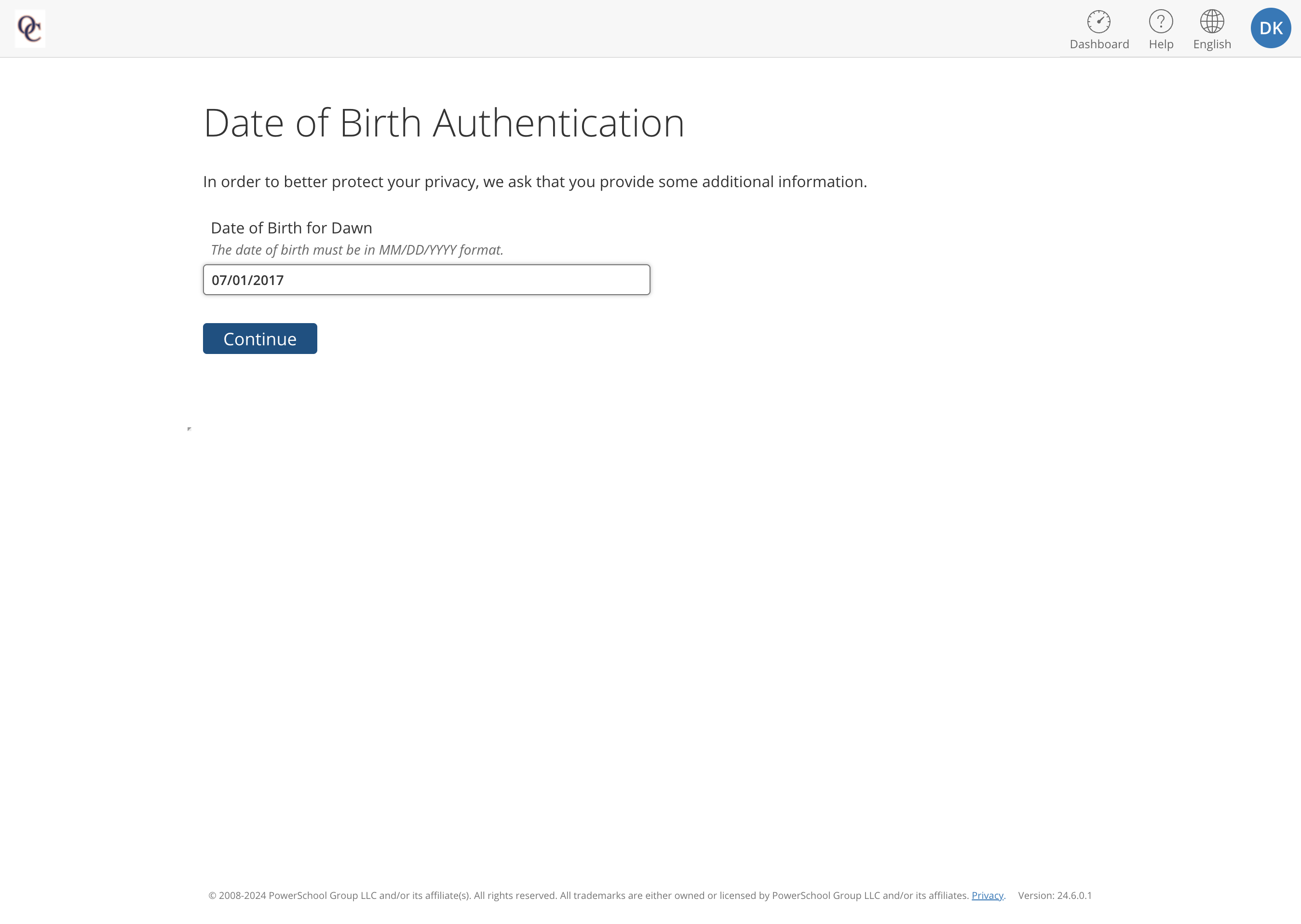Screen dimensions: 1301x924
Task: Click the PowerSchool copyright notice text
Action: pyautogui.click(x=588, y=895)
